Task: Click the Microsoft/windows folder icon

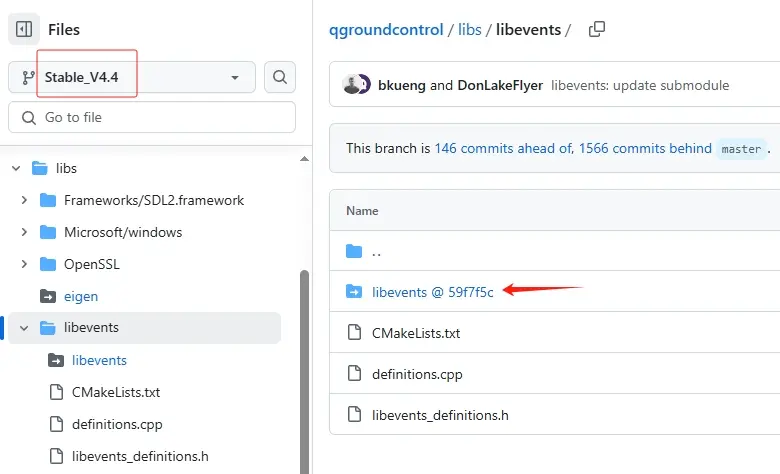Action: tap(48, 232)
